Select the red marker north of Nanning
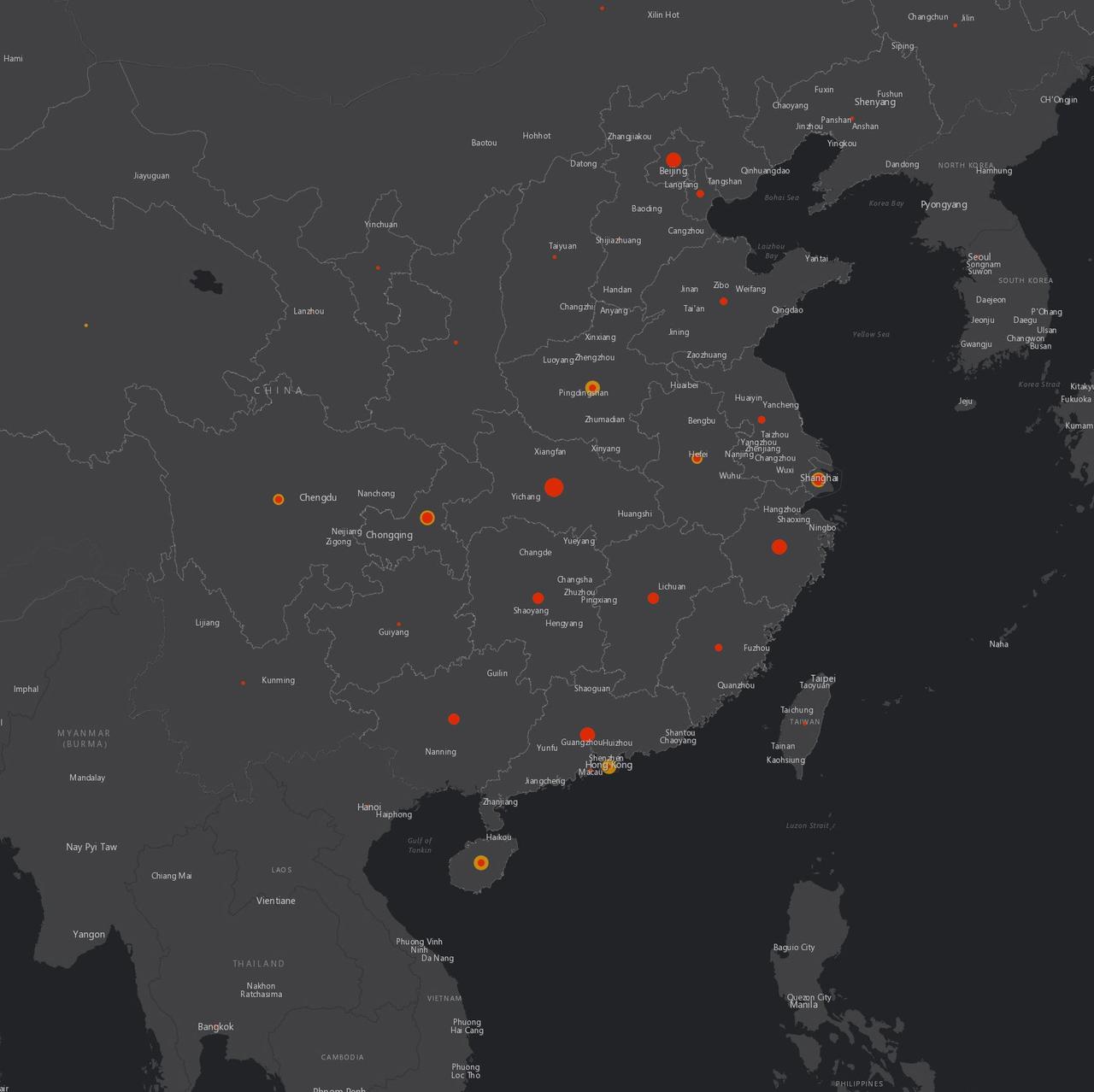1094x1092 pixels. click(454, 719)
